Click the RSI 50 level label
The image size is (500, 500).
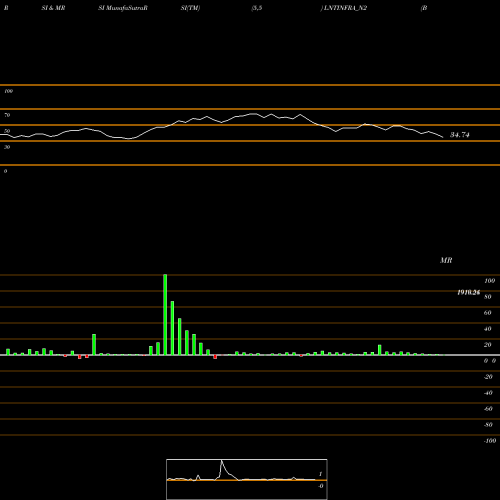click(7, 131)
